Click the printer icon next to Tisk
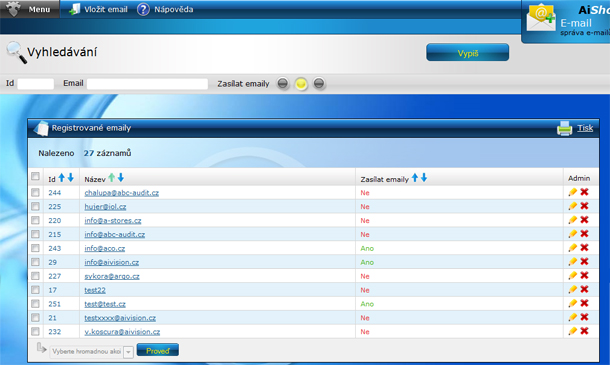This screenshot has width=610, height=365. (564, 128)
